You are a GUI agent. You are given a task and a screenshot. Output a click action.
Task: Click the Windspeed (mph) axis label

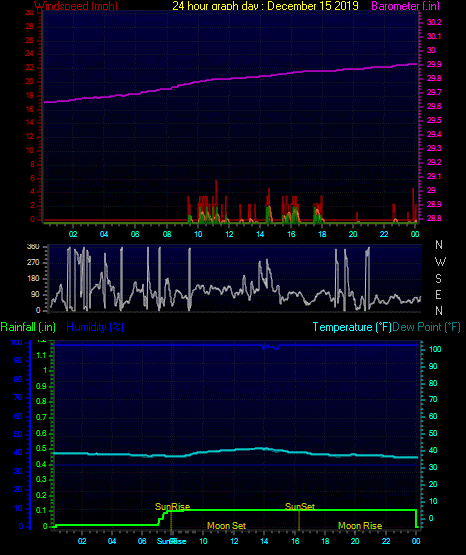75,5
